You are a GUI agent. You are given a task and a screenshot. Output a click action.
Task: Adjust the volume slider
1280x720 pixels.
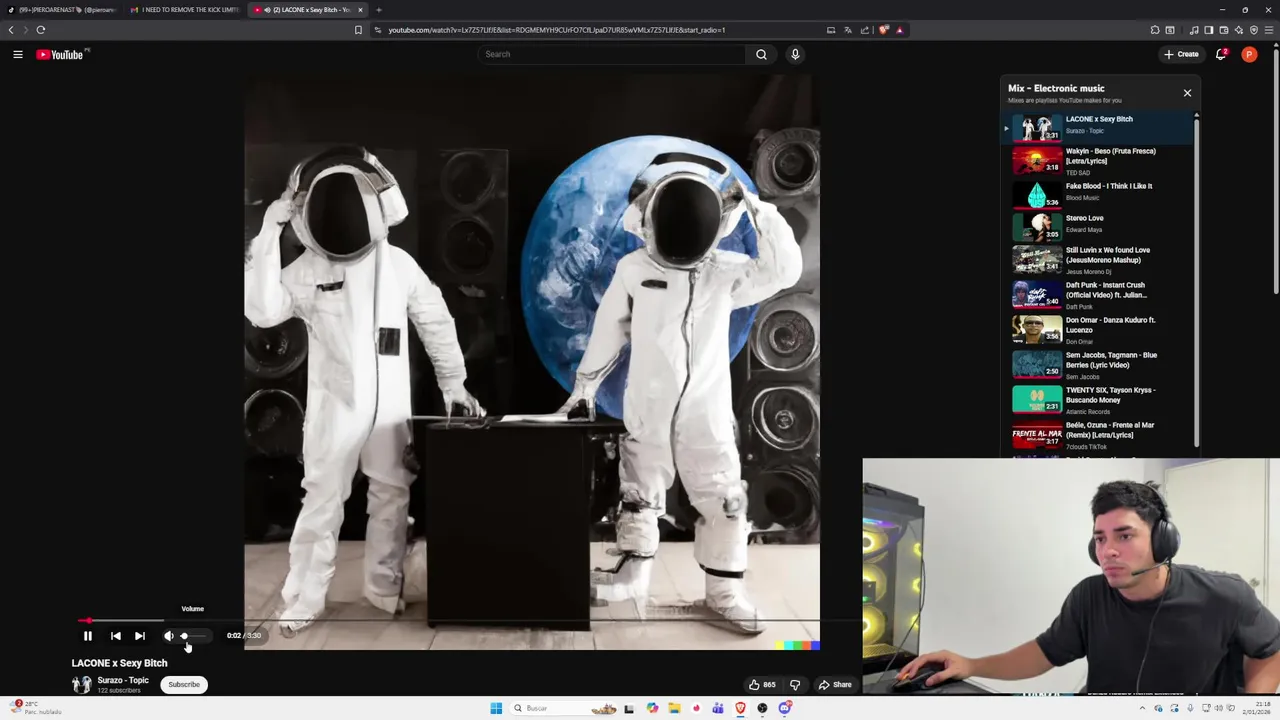[x=194, y=636]
